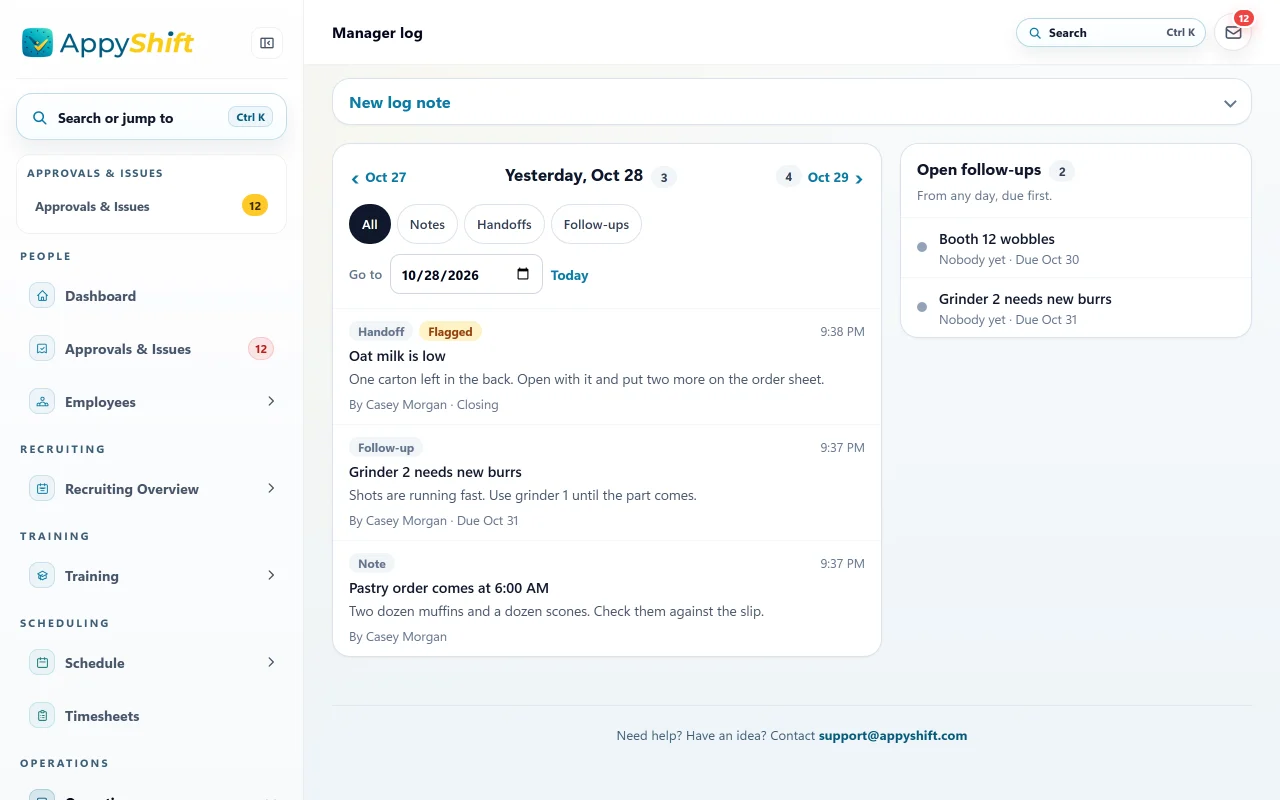This screenshot has height=800, width=1280.
Task: Open the date picker calendar icon
Action: tap(523, 274)
